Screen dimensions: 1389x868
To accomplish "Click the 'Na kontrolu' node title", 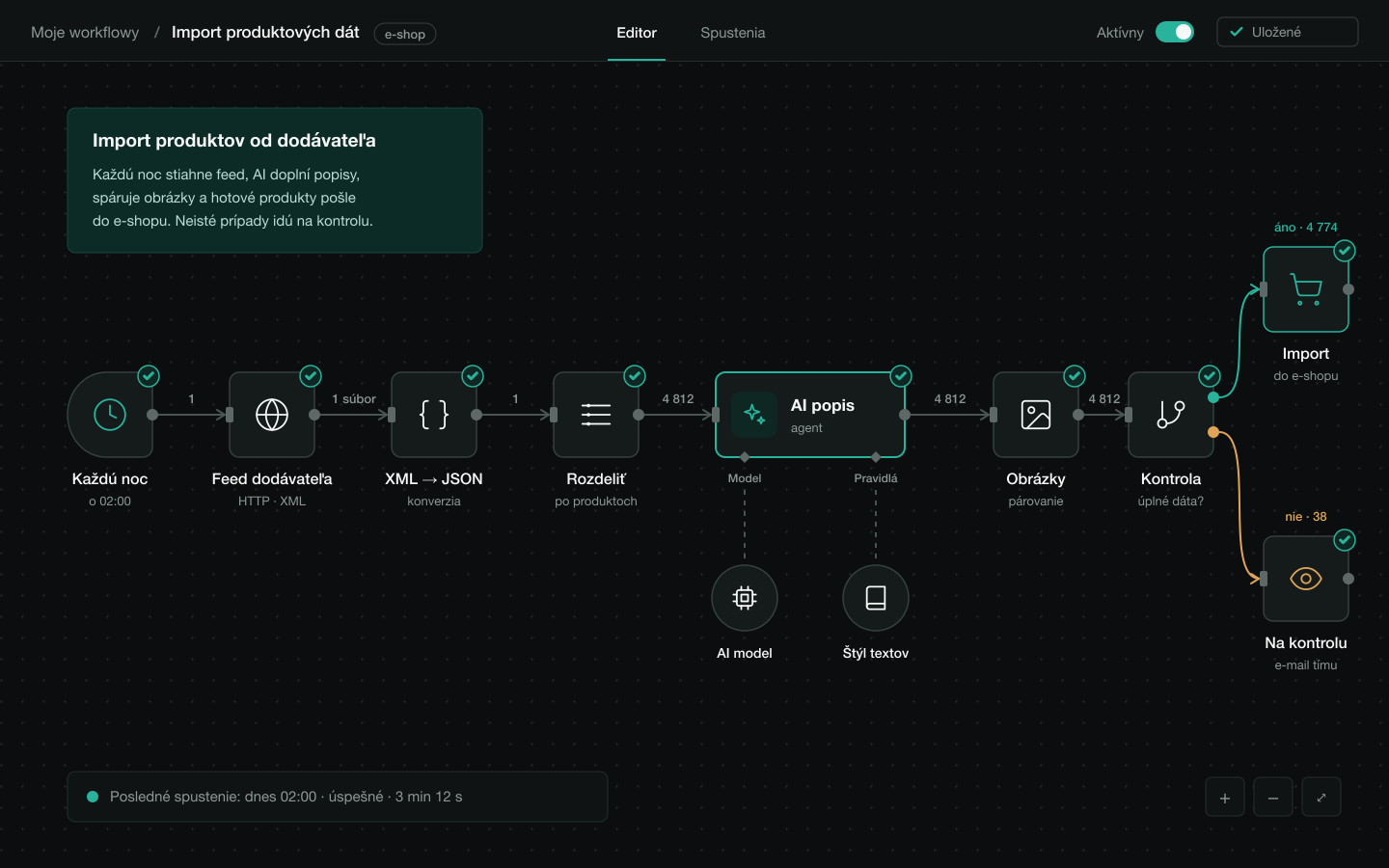I will pyautogui.click(x=1306, y=643).
